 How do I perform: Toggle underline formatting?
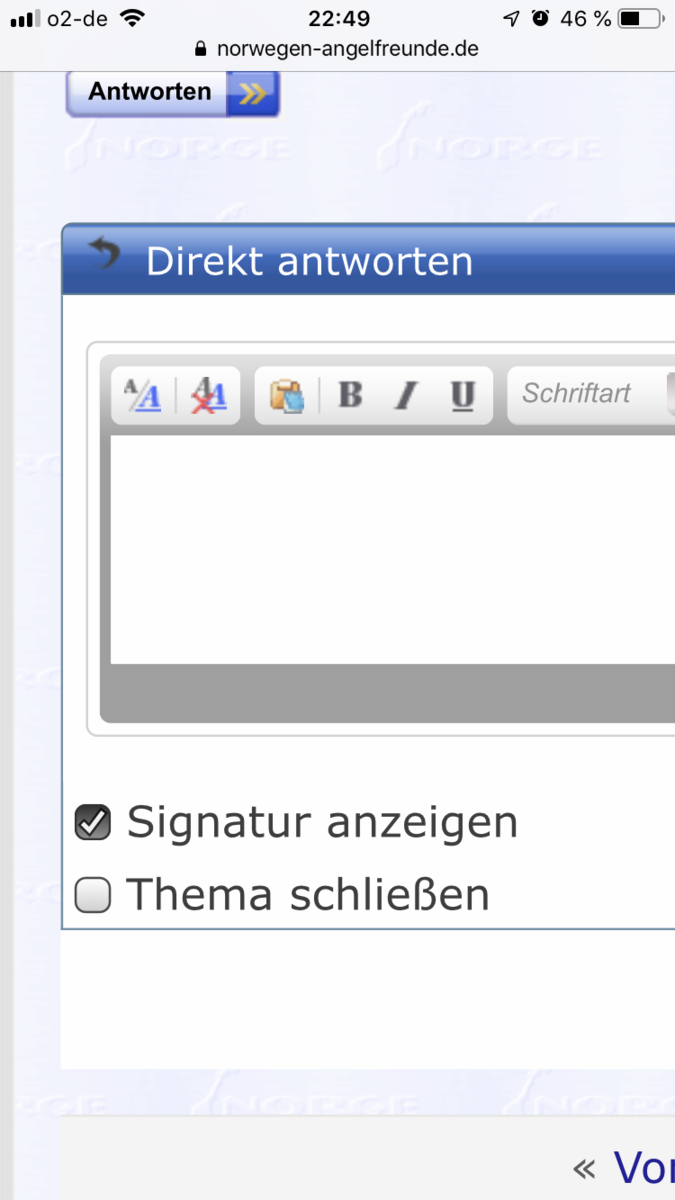462,396
